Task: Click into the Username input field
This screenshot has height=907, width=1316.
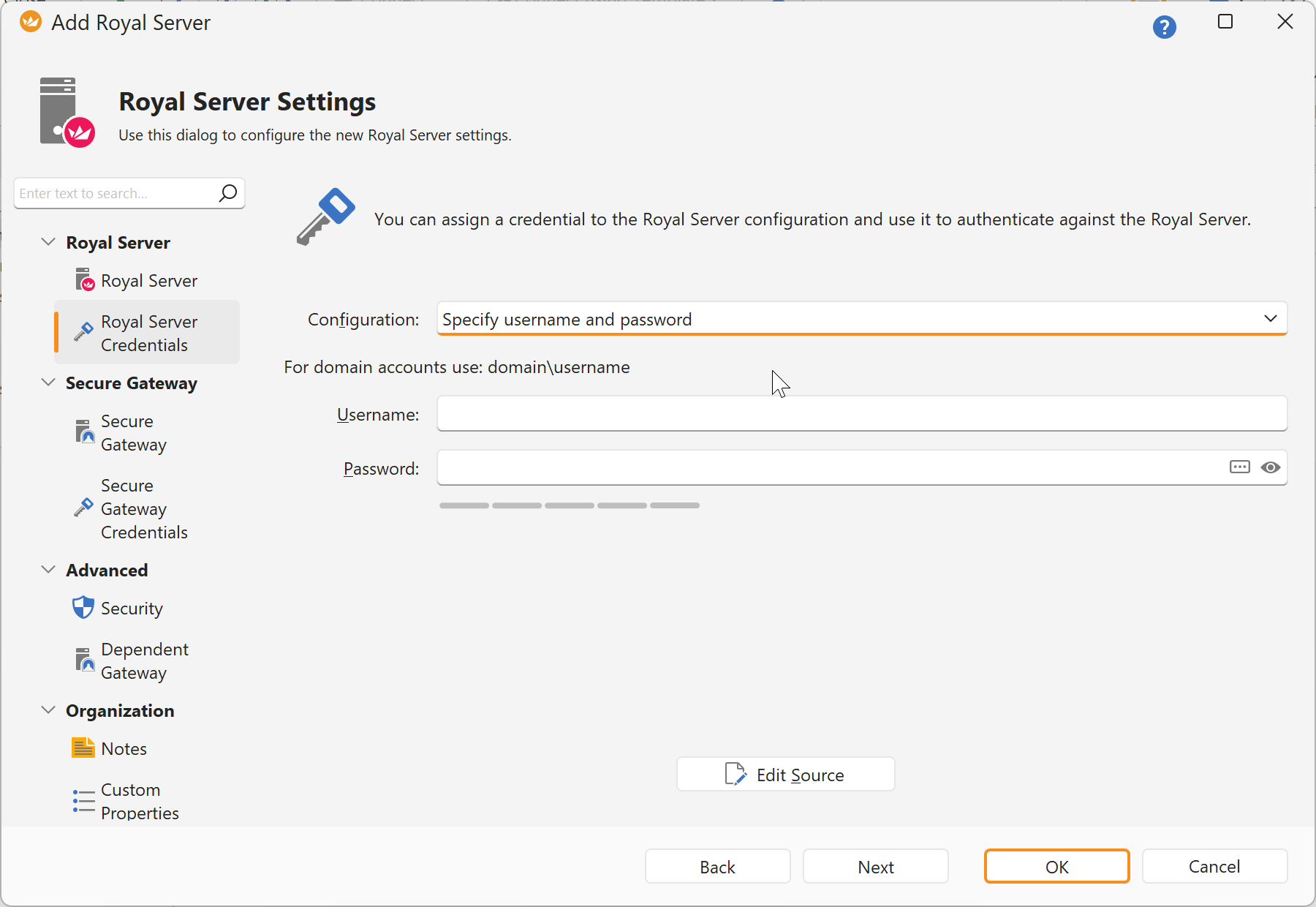Action: 861,414
